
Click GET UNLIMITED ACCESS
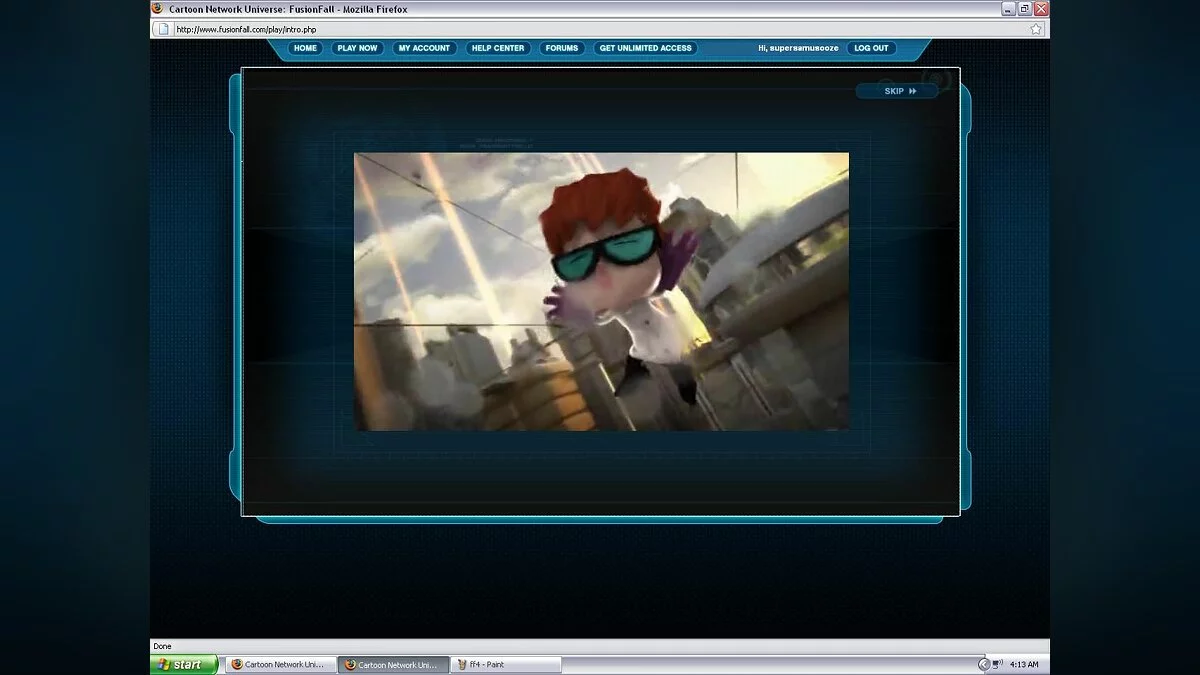point(645,48)
